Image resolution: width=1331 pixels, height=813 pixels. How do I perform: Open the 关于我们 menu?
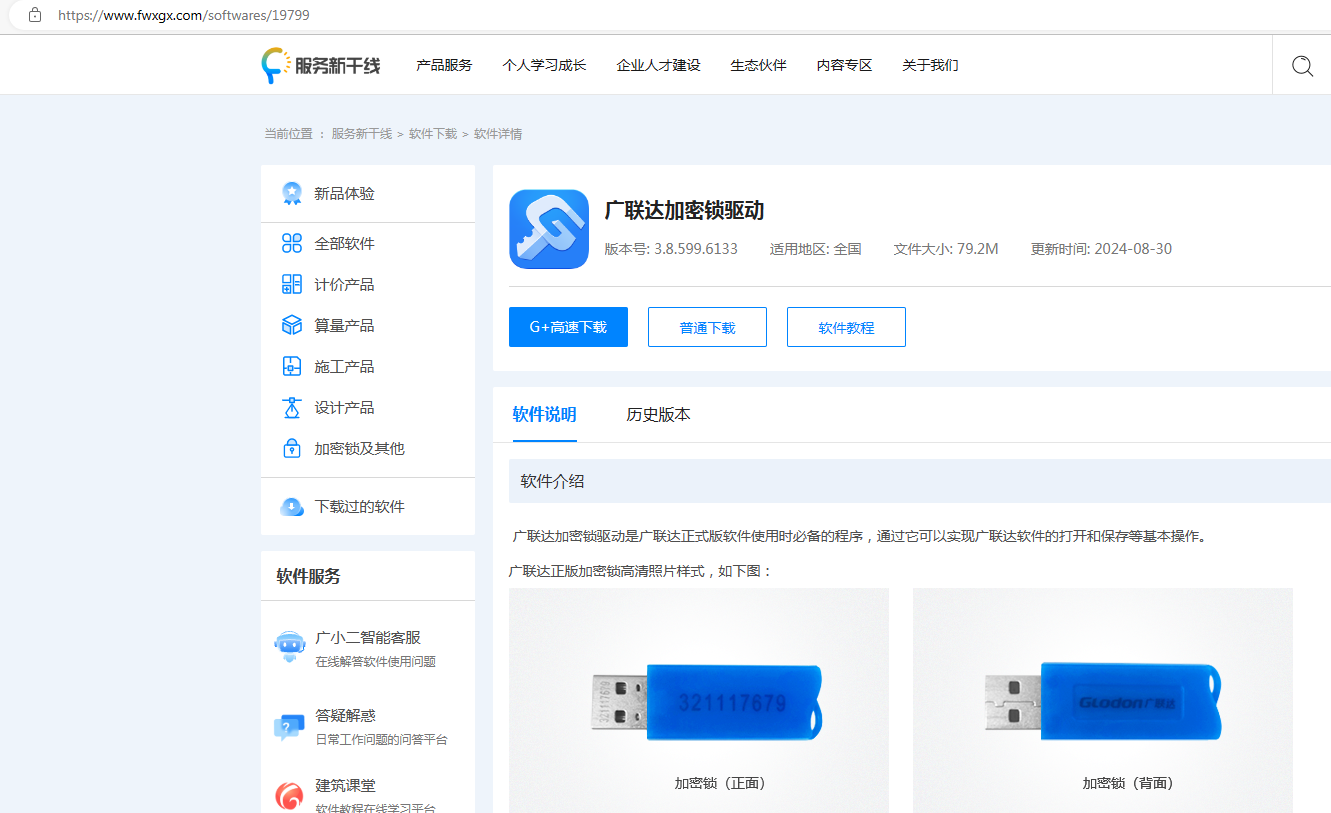coord(930,65)
